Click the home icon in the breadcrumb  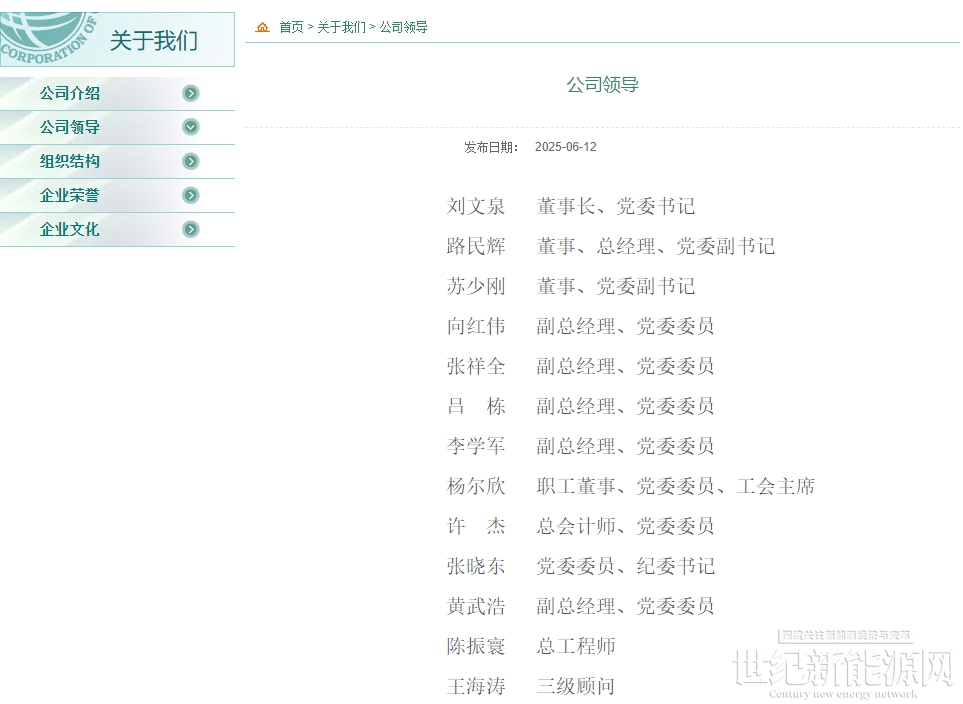coord(262,27)
